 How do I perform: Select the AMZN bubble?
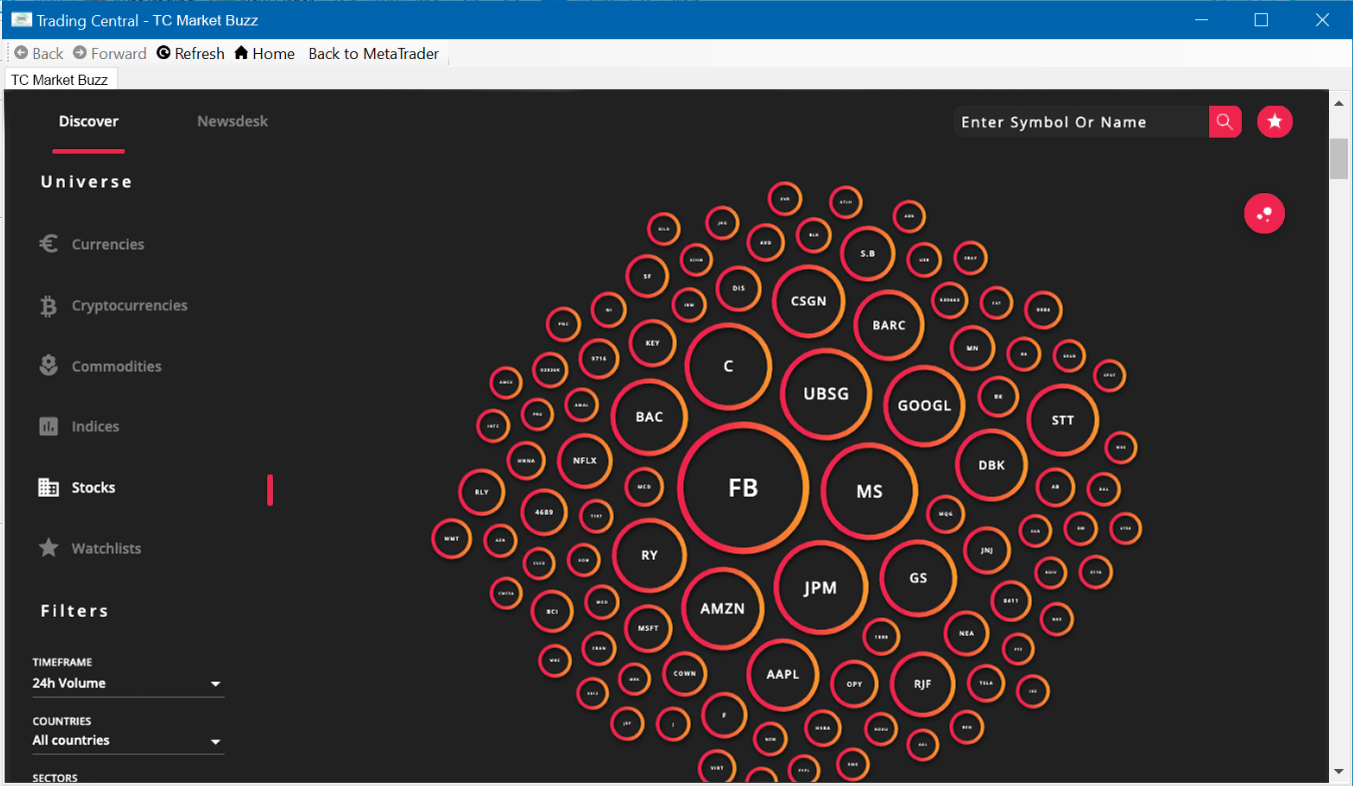coord(722,608)
